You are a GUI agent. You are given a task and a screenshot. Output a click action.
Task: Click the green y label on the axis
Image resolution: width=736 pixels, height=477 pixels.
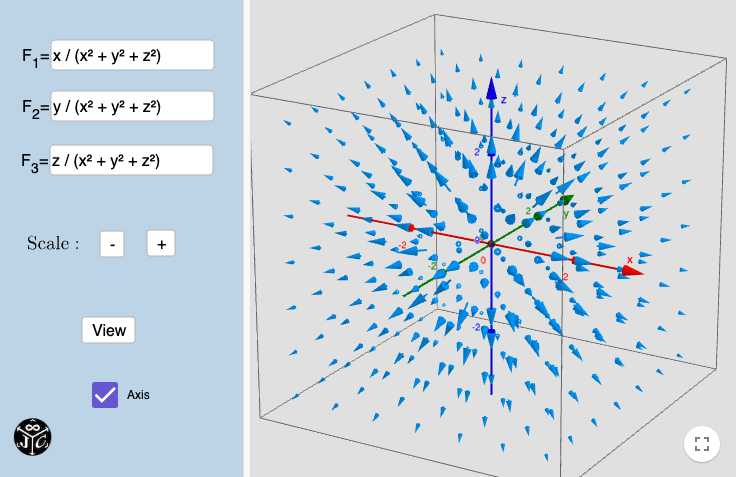566,213
